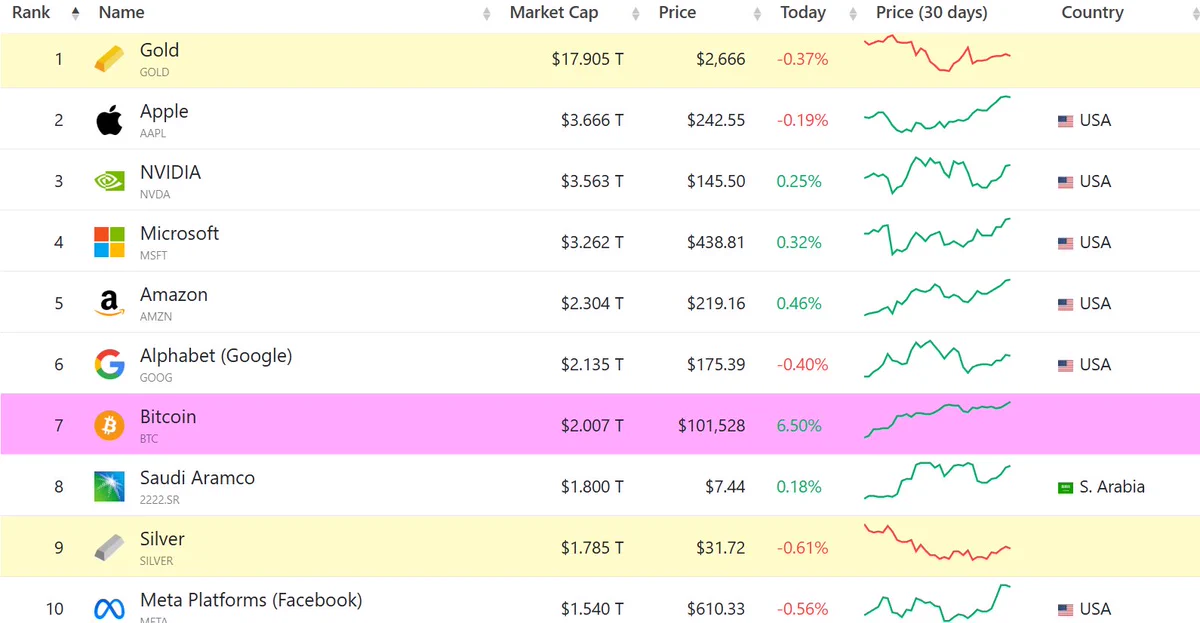Image resolution: width=1200 pixels, height=623 pixels.
Task: Open the Bitcoin asset link
Action: point(168,417)
